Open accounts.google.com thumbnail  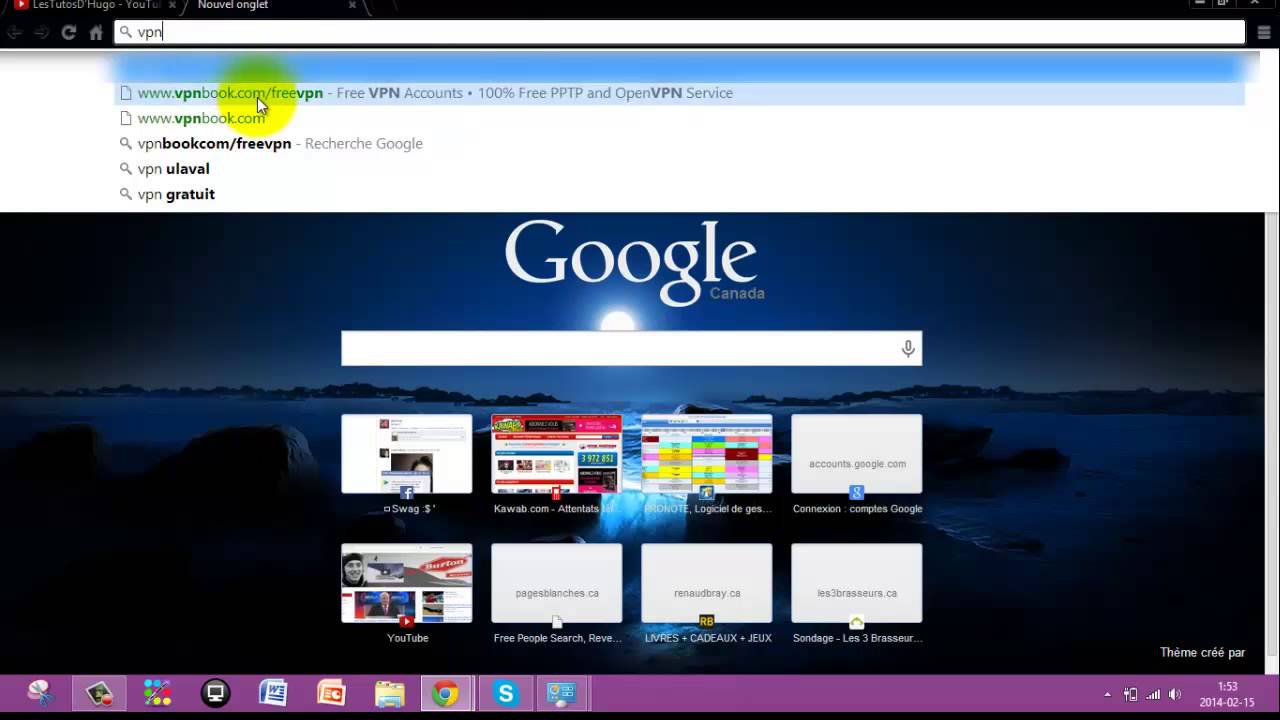(857, 454)
